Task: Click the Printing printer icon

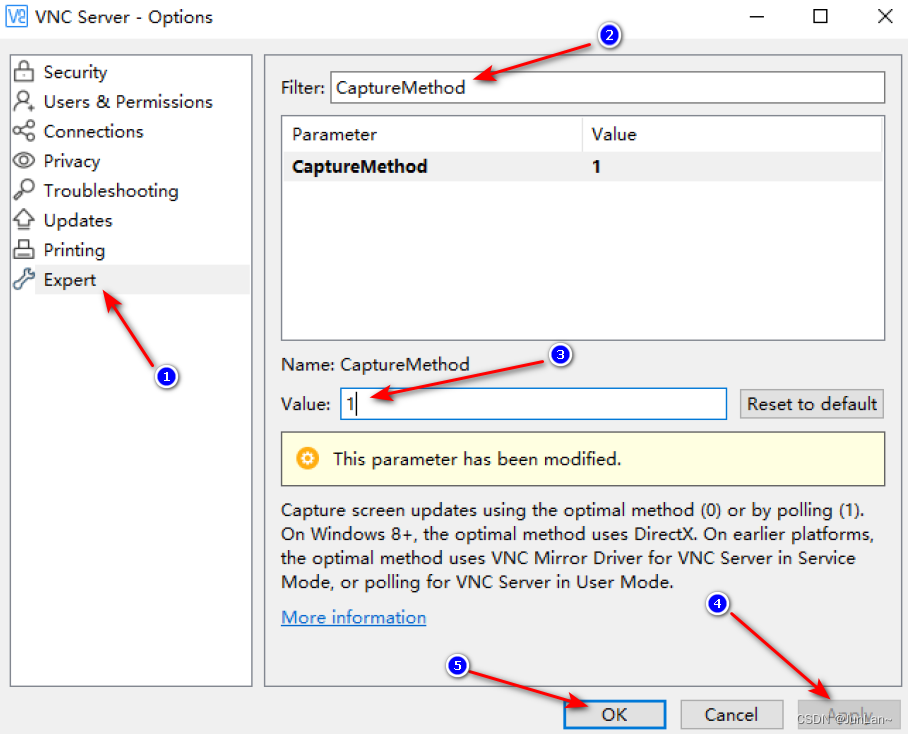Action: [24, 249]
